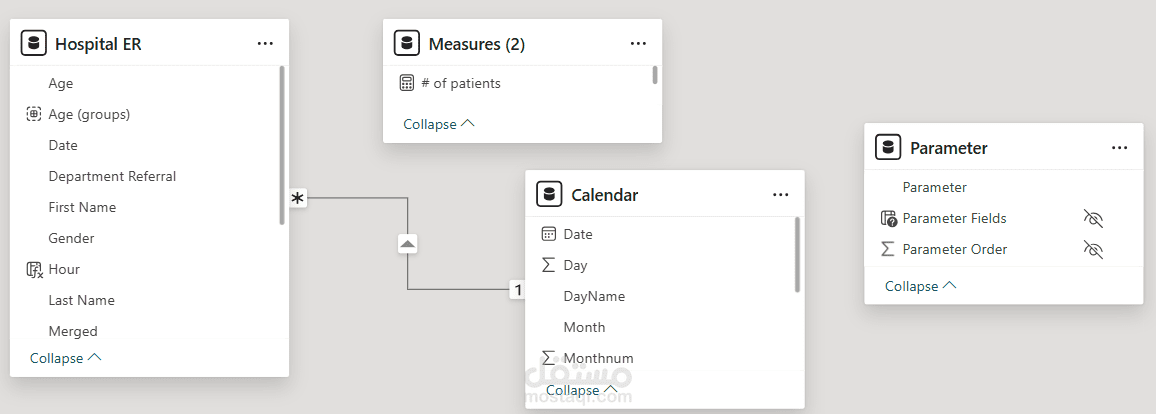
Task: Click the relationship direction arrow on the connector
Action: pyautogui.click(x=407, y=243)
